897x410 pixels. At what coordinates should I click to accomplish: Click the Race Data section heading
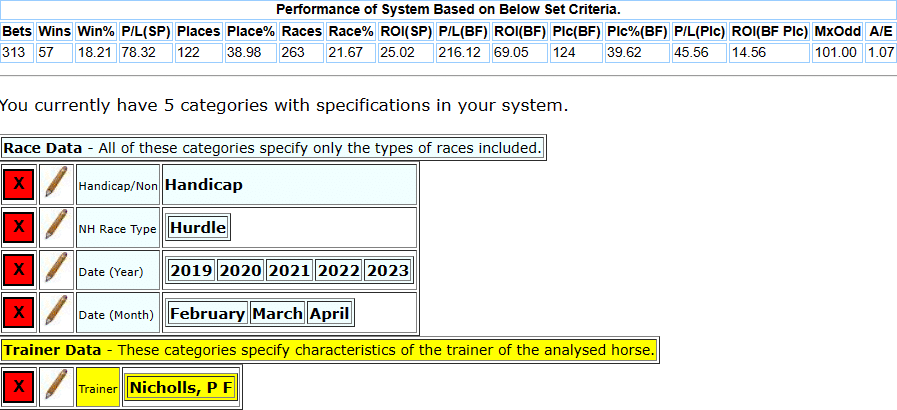click(x=273, y=148)
